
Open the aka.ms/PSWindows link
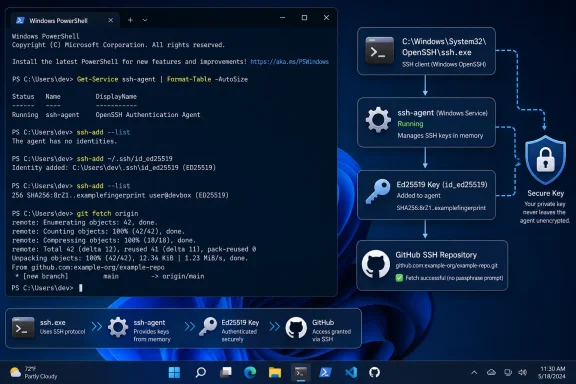coord(289,62)
